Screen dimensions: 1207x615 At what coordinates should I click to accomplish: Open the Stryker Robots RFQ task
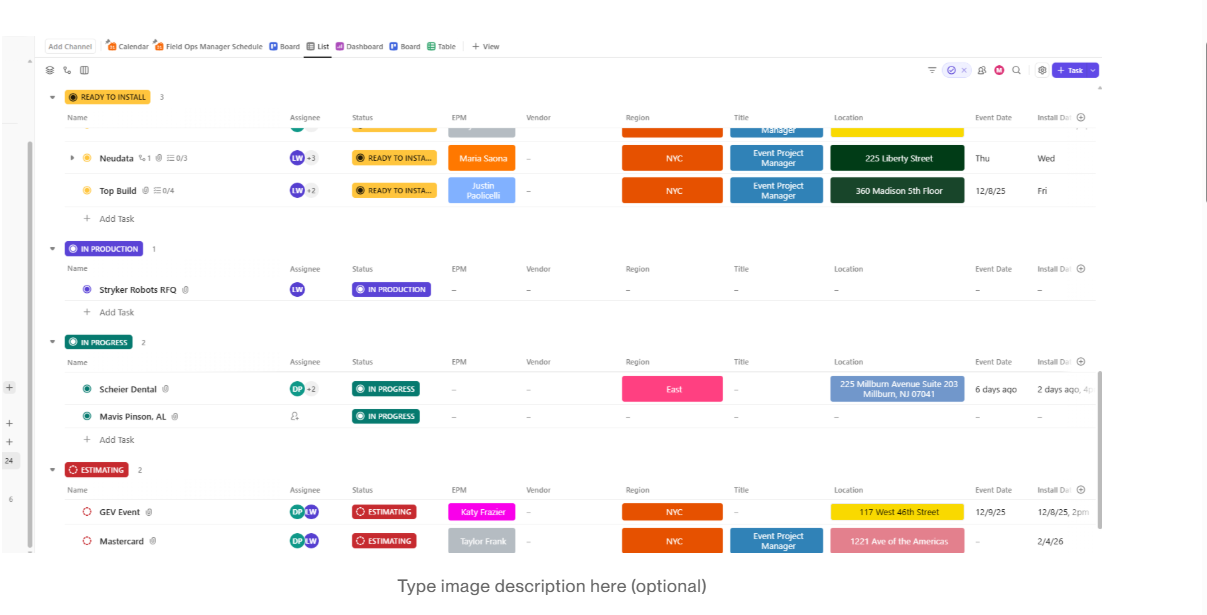[x=137, y=290]
